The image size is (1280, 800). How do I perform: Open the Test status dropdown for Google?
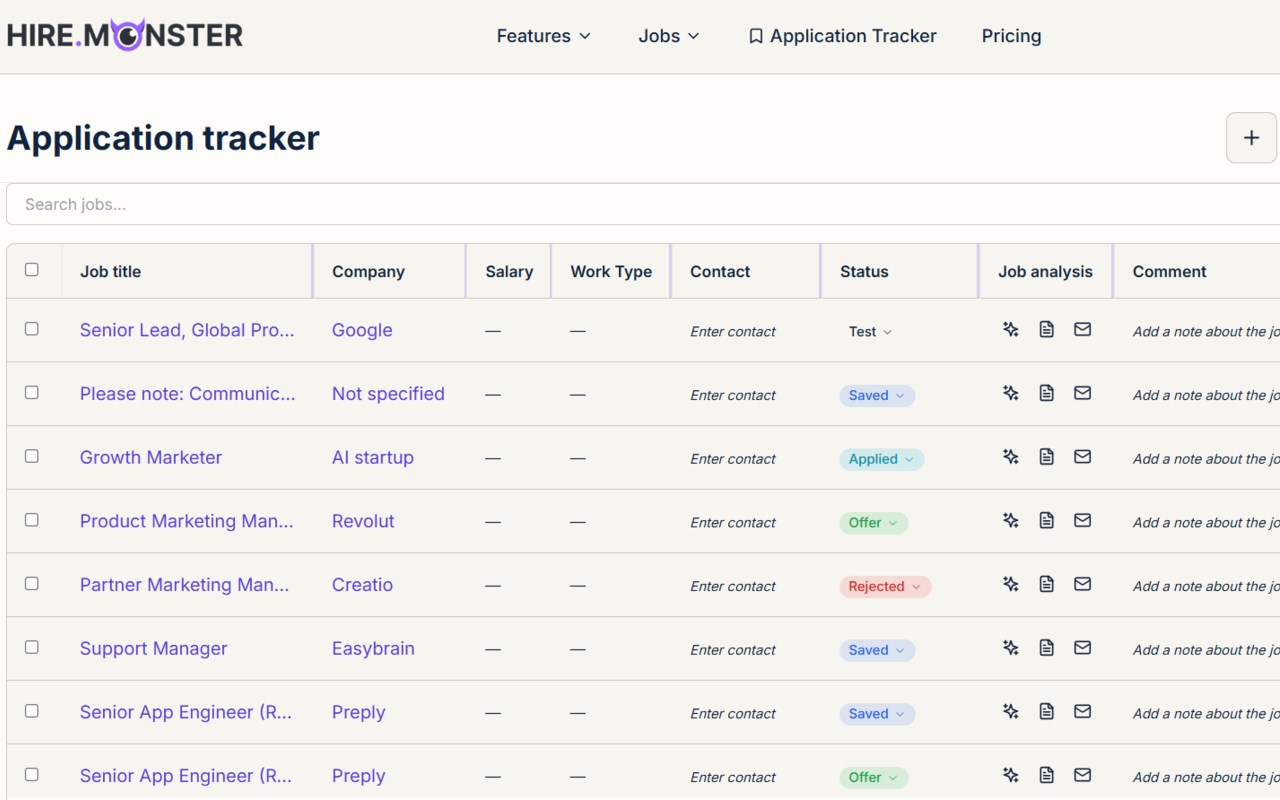pyautogui.click(x=870, y=332)
